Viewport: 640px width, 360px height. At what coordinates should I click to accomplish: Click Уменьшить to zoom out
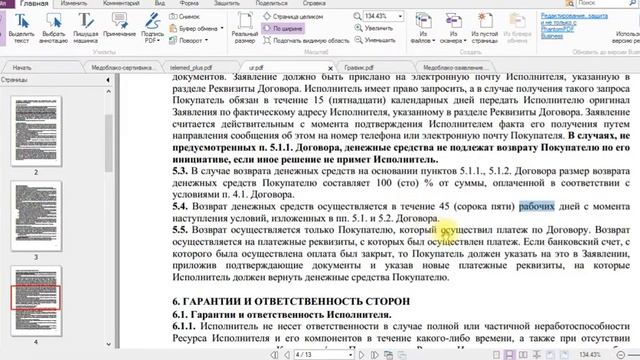pyautogui.click(x=375, y=40)
